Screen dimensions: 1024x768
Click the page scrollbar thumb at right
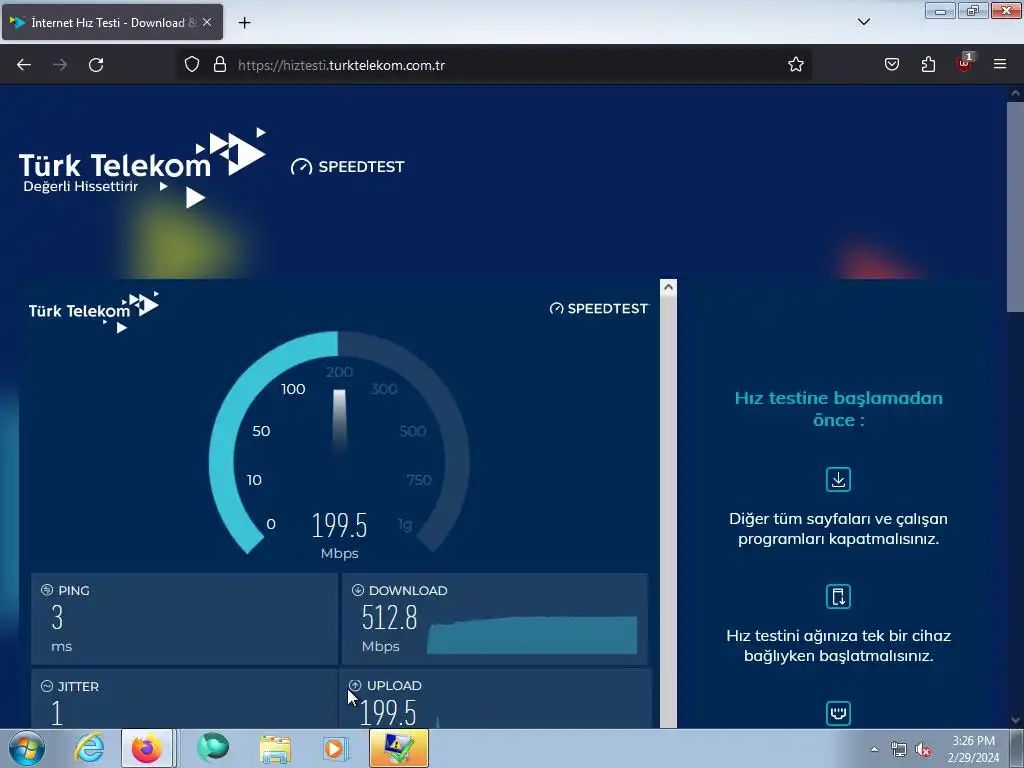[1015, 208]
